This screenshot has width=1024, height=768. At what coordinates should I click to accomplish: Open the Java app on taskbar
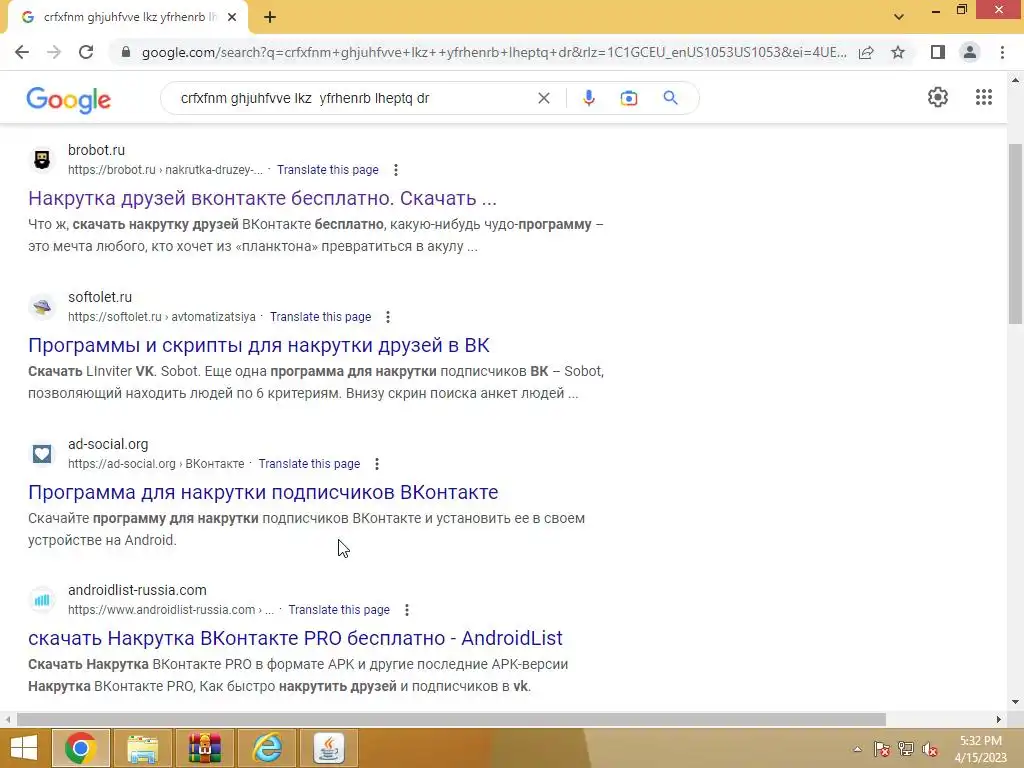click(329, 748)
